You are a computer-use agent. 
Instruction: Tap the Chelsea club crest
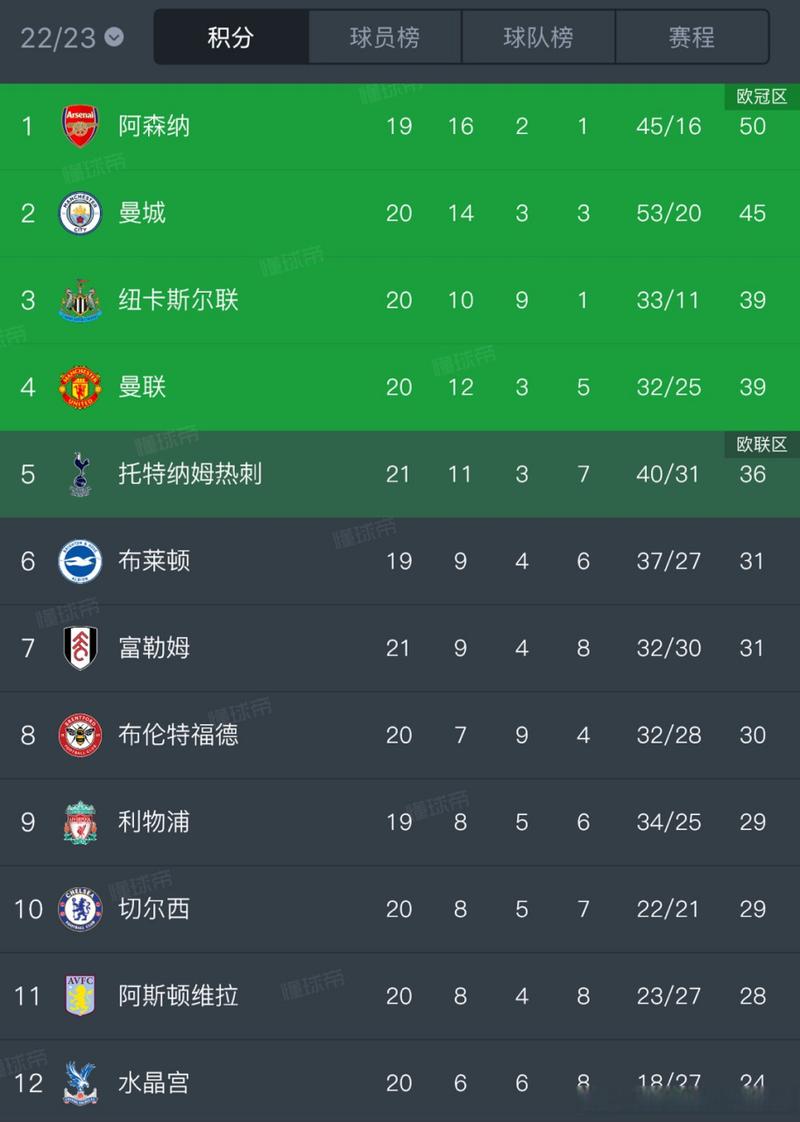point(80,909)
